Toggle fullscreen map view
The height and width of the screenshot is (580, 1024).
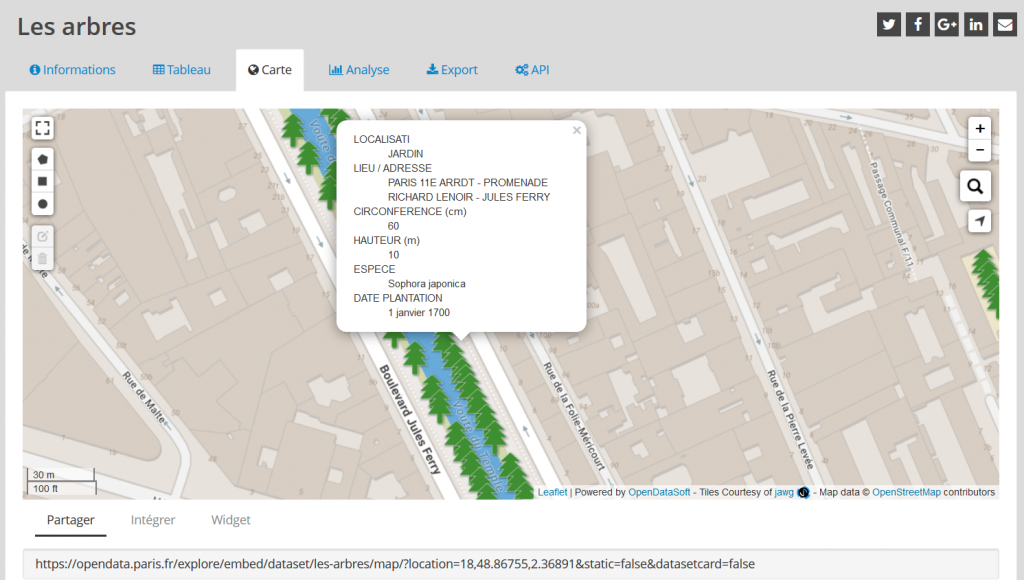pyautogui.click(x=42, y=128)
